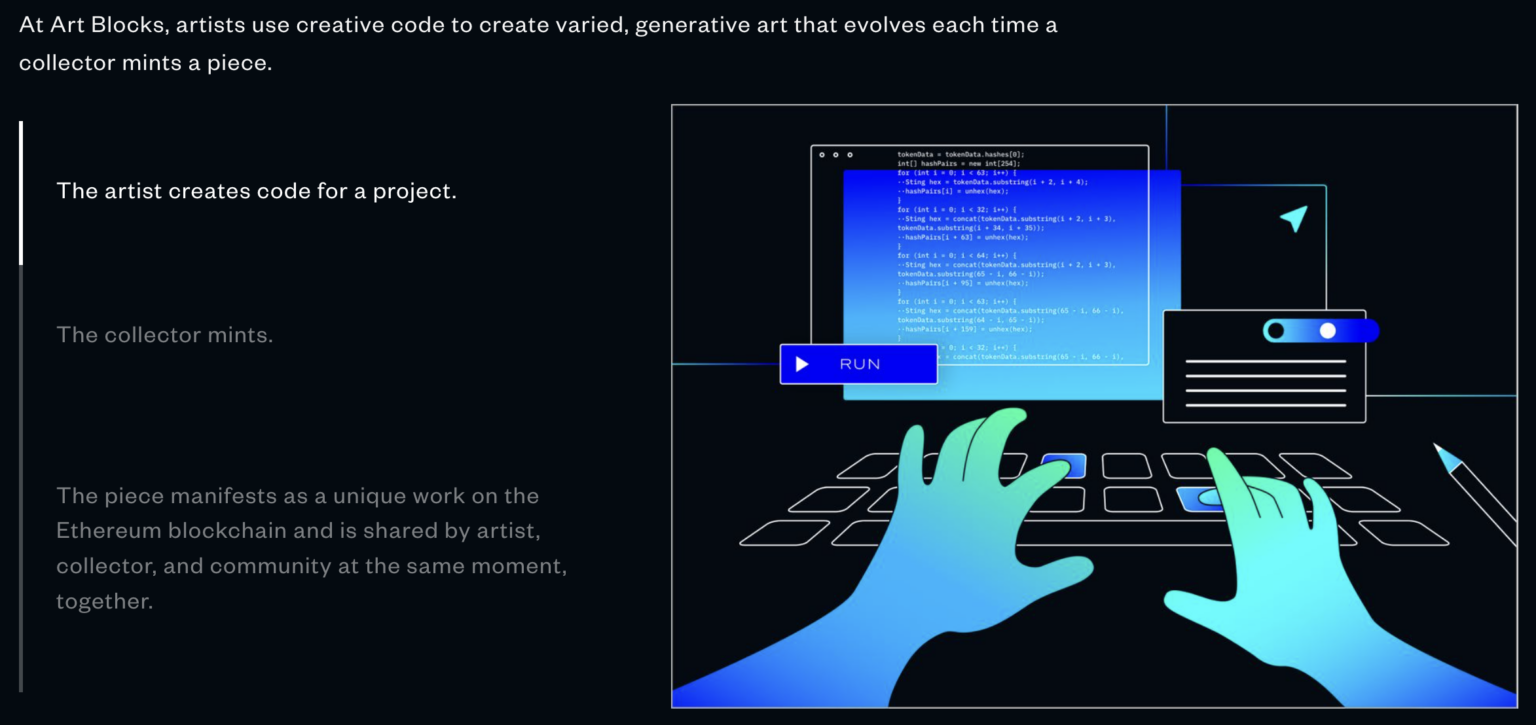Screen dimensions: 1536x725
Task: Click the white progress bar beside the active step
Action: point(20,190)
